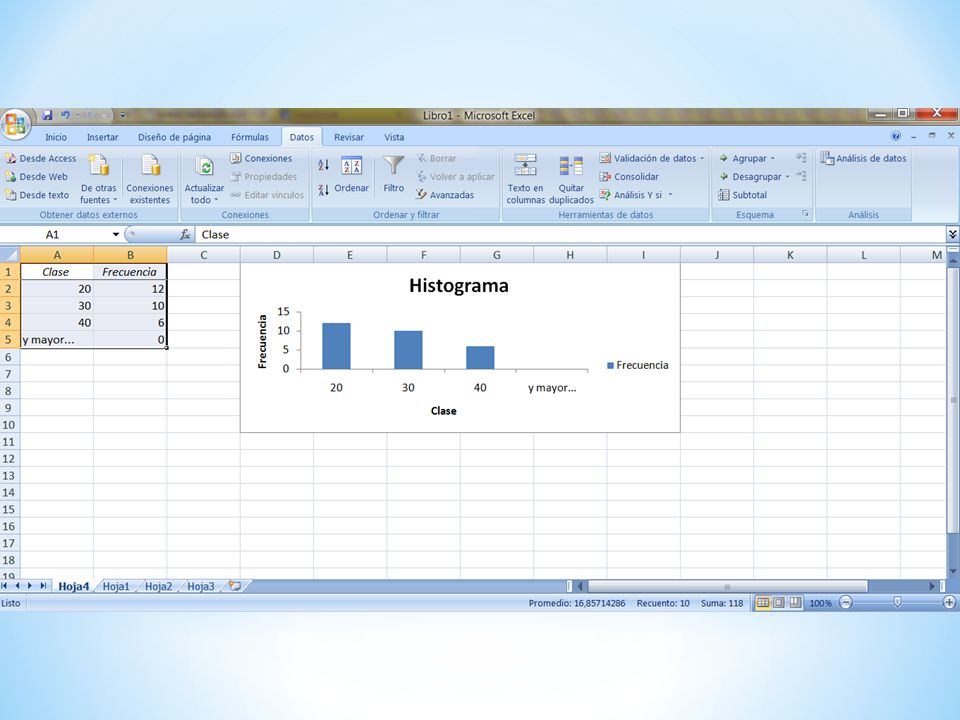Click the Histograma chart title

point(459,285)
